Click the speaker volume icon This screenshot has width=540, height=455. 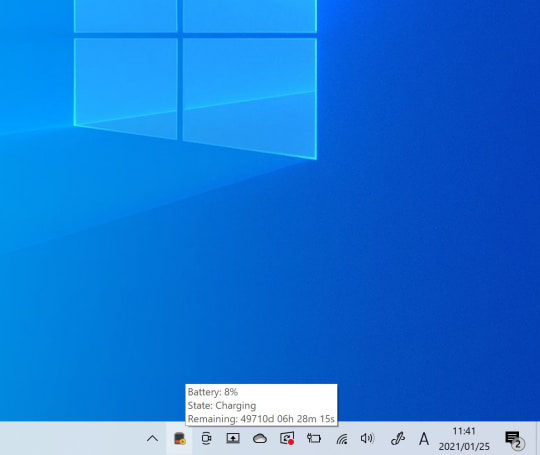367,438
